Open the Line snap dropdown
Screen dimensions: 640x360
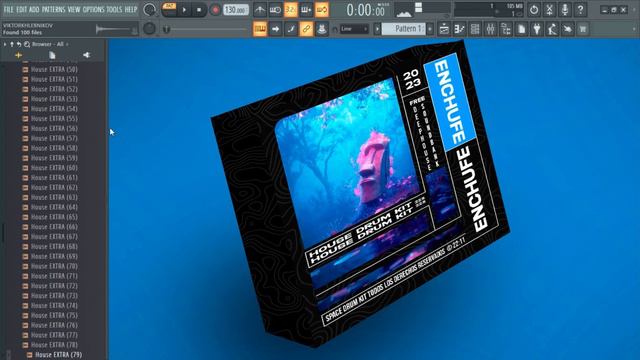(x=354, y=29)
